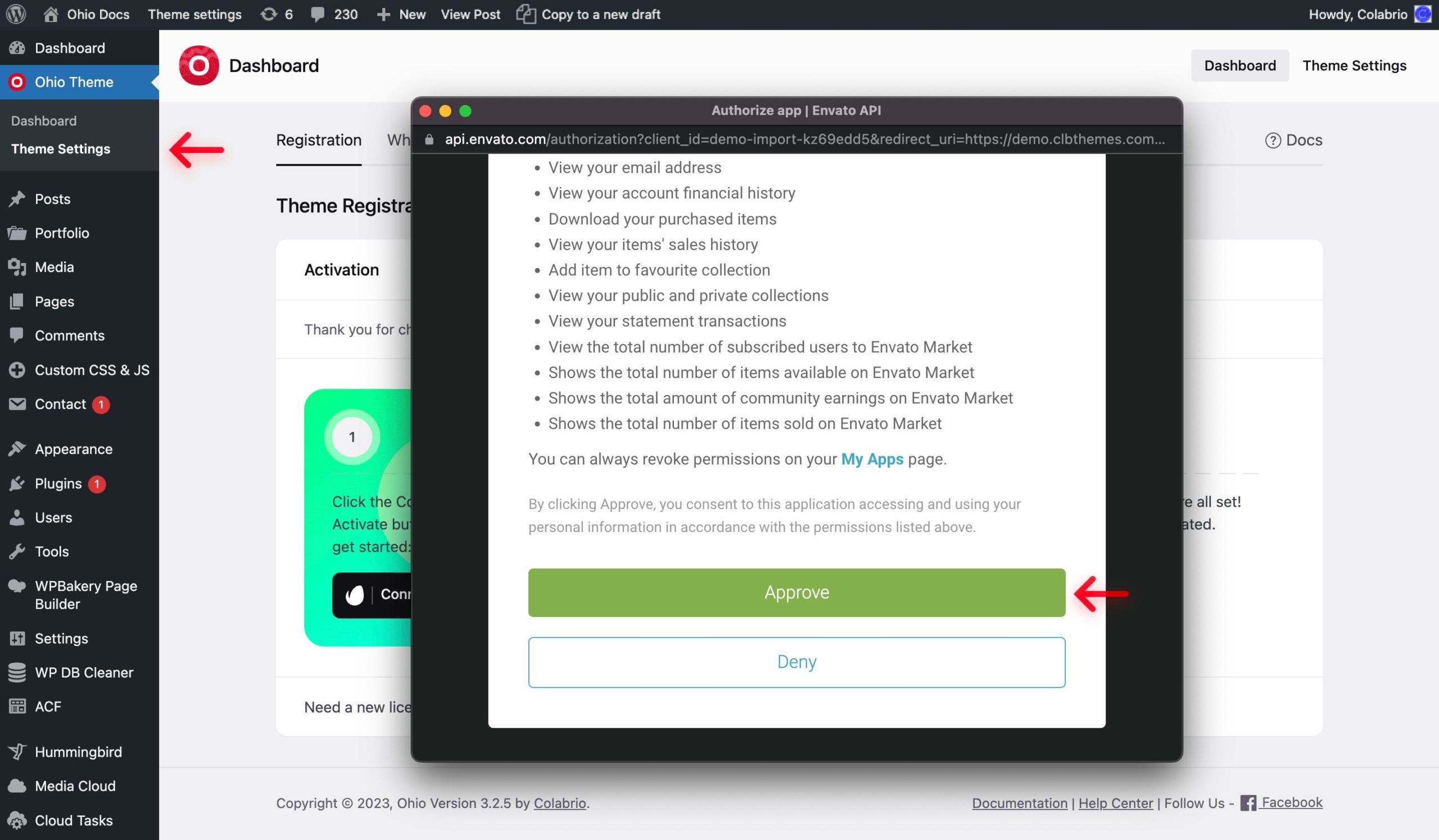
Task: Click 'View your statement transactions' permission
Action: (667, 321)
